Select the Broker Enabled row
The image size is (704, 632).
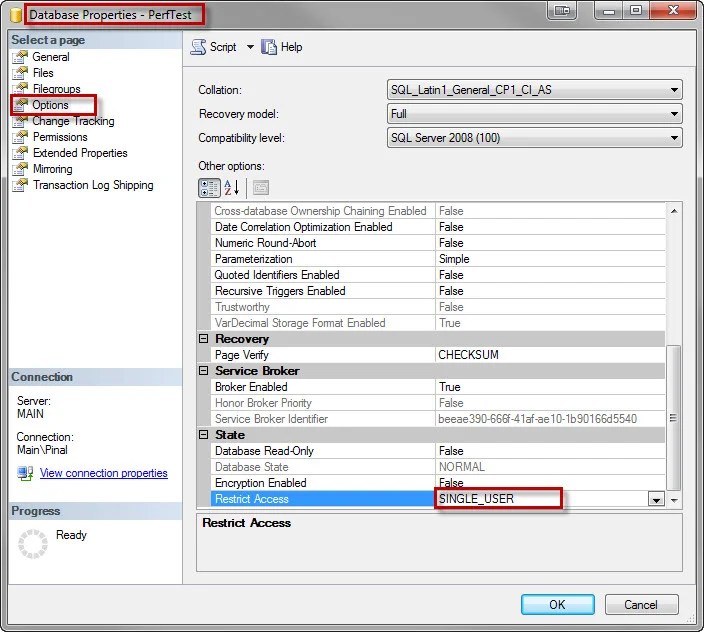tap(438, 387)
